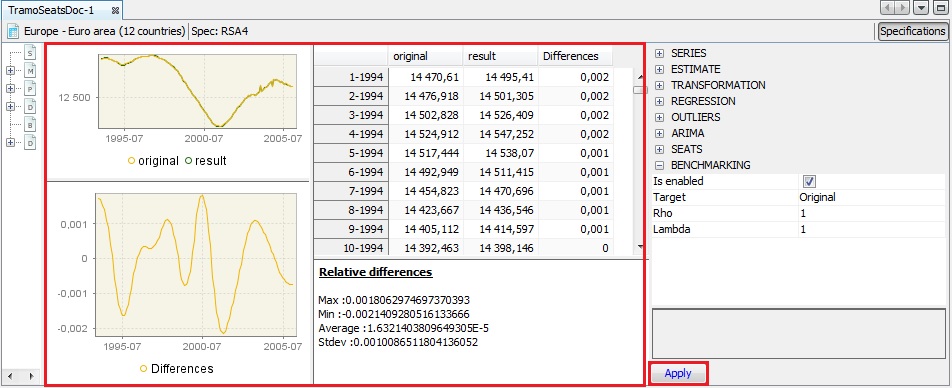Click the Lambda value field
This screenshot has height=388, width=952.
[872, 230]
